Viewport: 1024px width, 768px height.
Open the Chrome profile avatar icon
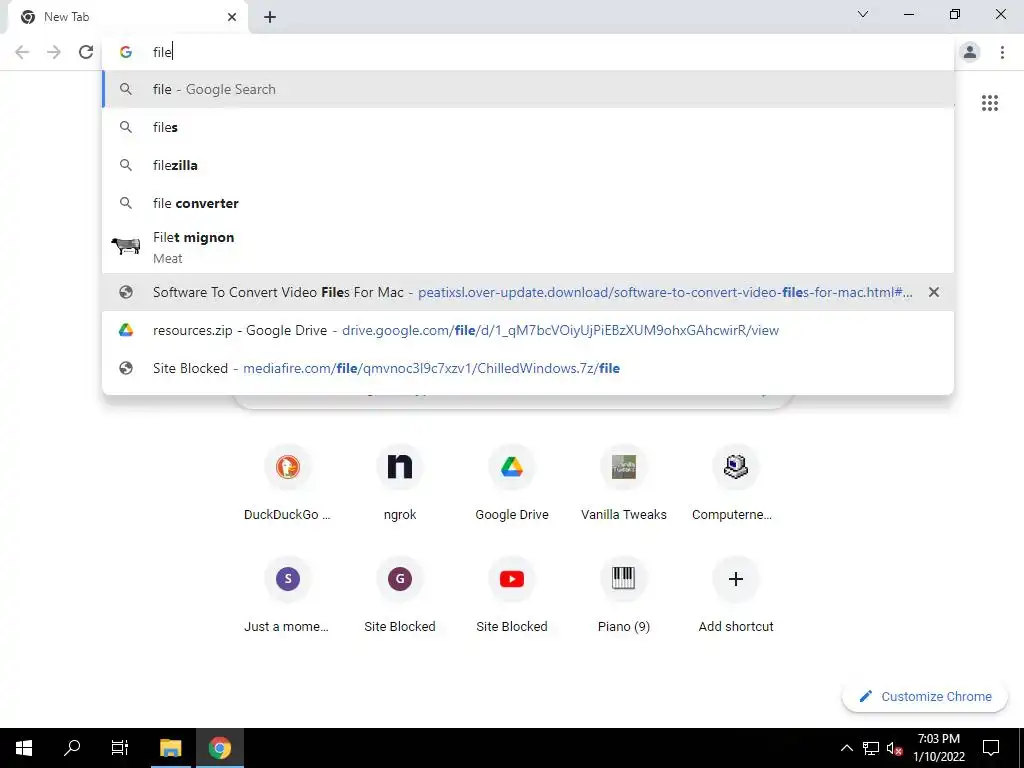pos(970,52)
